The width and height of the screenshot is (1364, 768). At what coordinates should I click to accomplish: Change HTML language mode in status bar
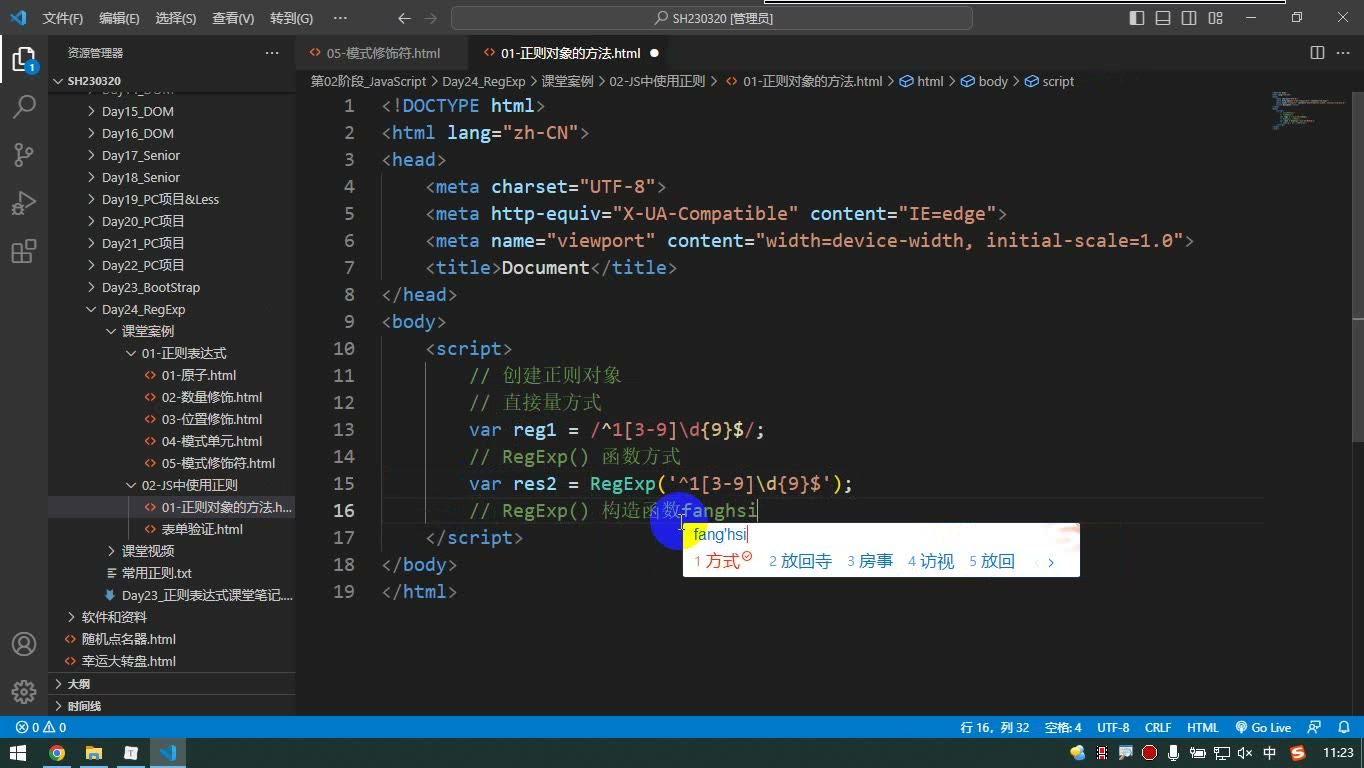coord(1203,728)
